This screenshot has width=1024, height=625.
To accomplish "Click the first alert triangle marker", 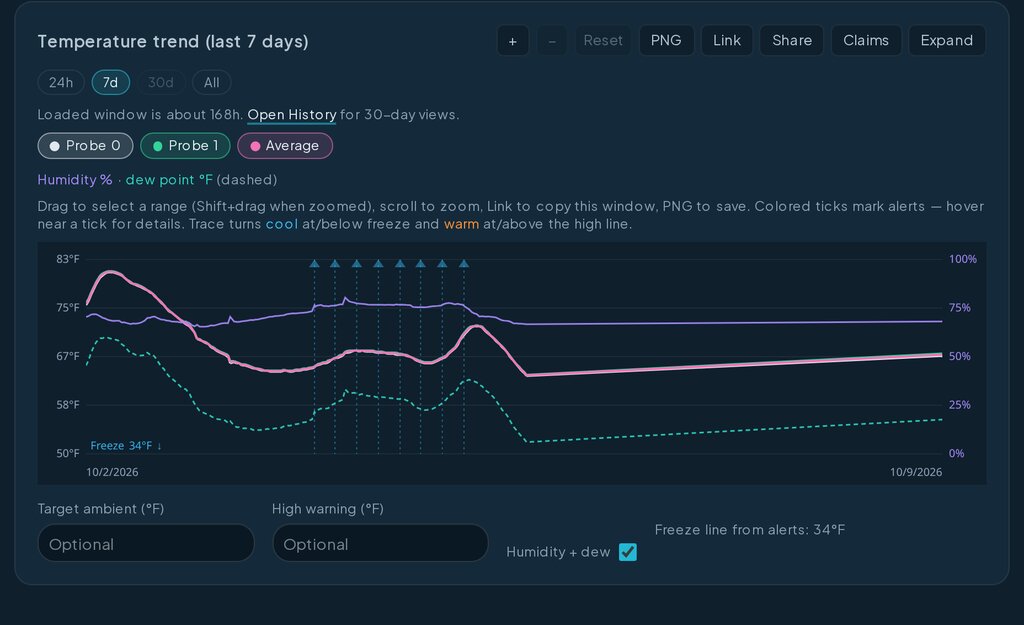I will [x=314, y=264].
